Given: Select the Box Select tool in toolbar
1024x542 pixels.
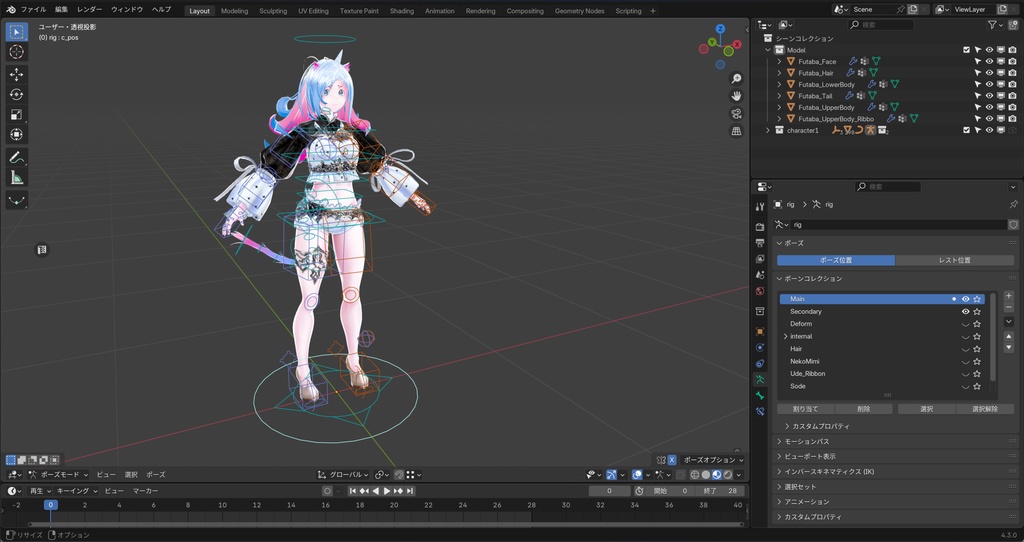Looking at the screenshot, I should click(17, 32).
